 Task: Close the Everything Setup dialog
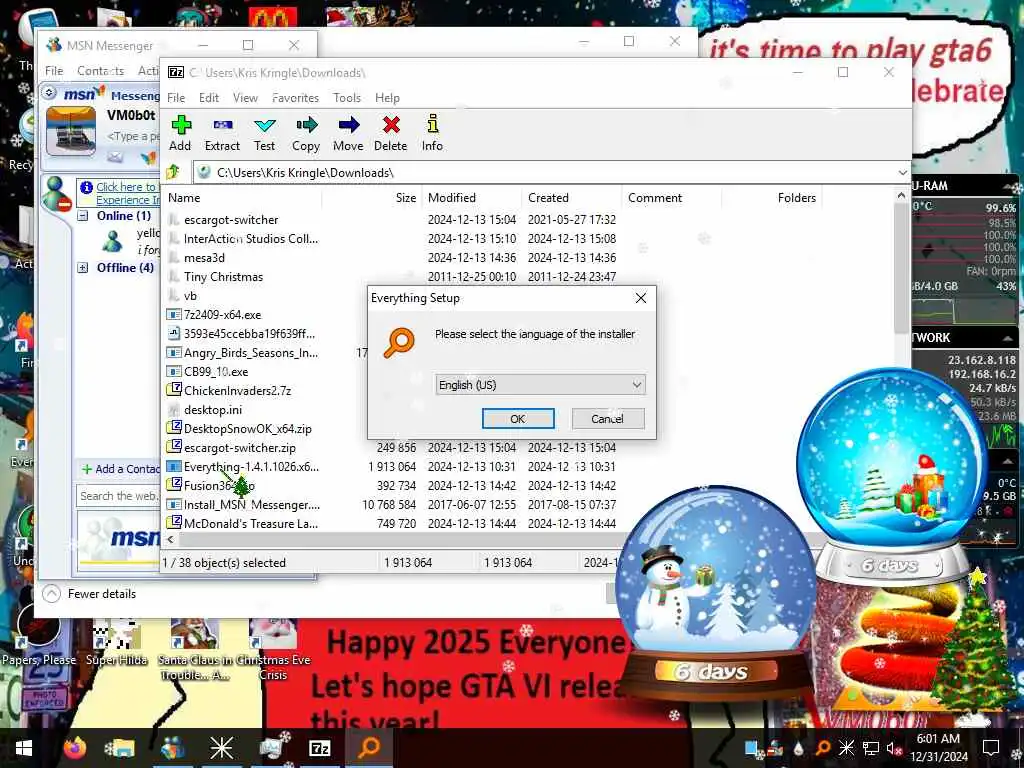tap(641, 298)
